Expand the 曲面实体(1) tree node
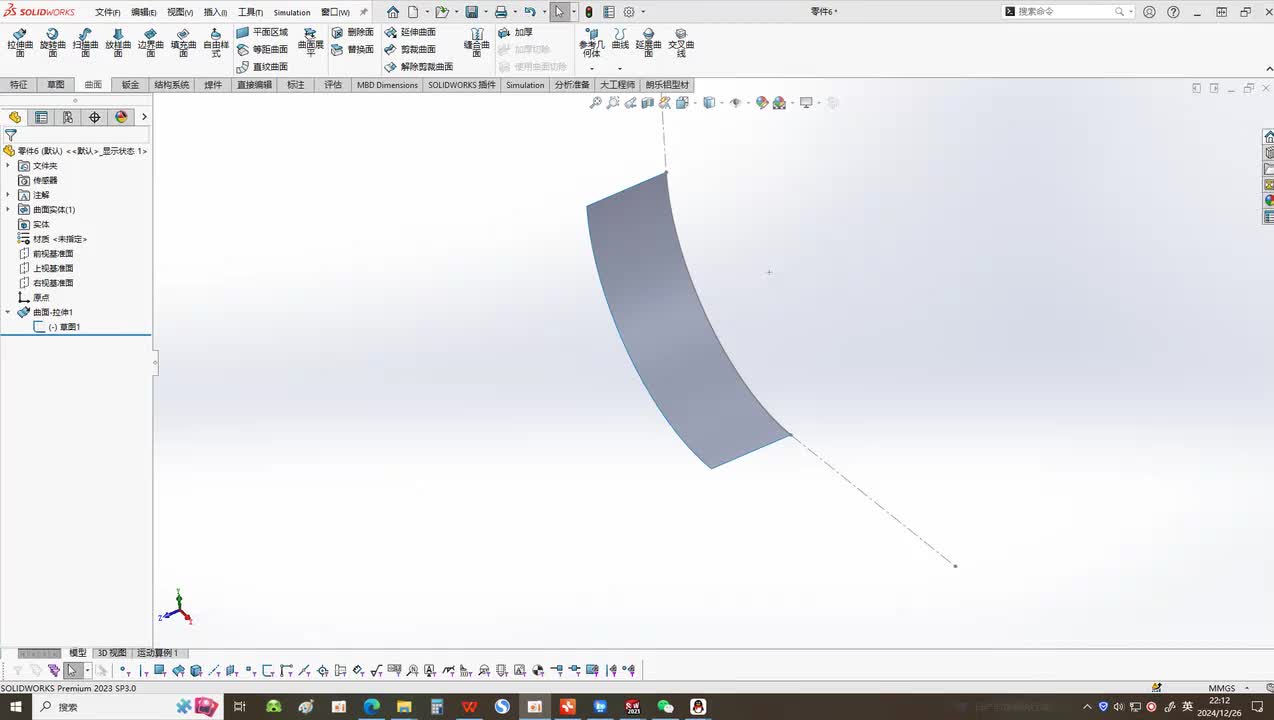 click(x=8, y=209)
